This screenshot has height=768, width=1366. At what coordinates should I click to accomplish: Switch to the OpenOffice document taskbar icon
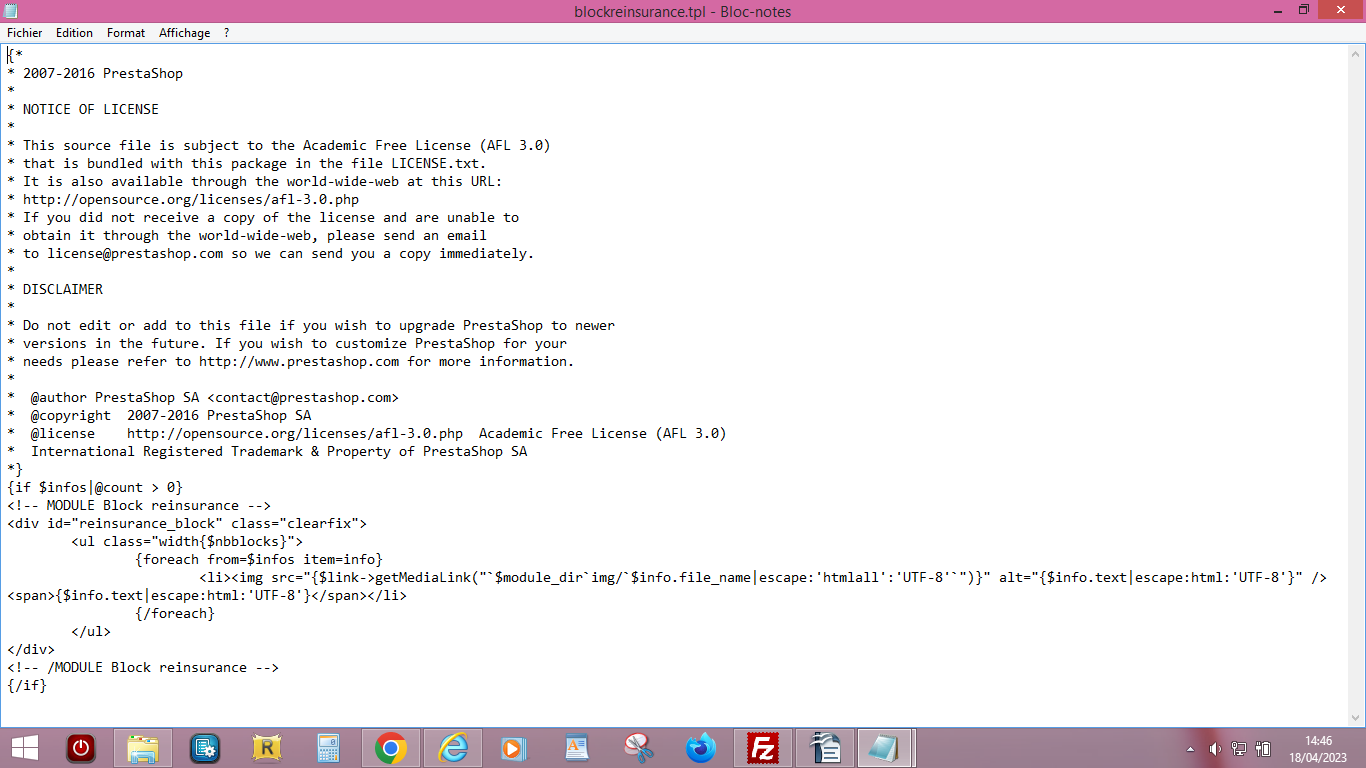coord(826,748)
